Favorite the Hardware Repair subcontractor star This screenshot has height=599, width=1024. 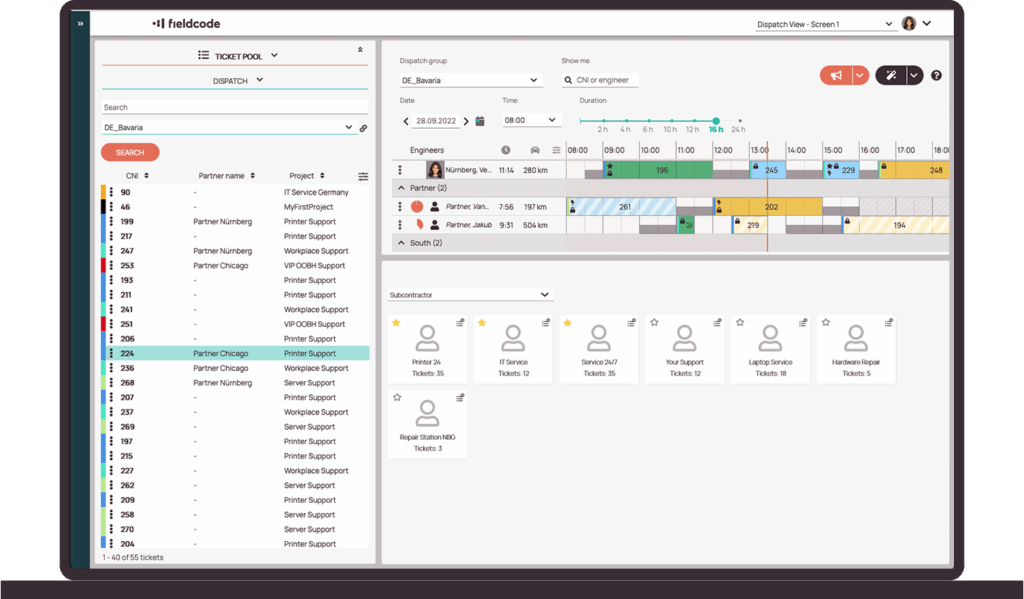(x=825, y=322)
